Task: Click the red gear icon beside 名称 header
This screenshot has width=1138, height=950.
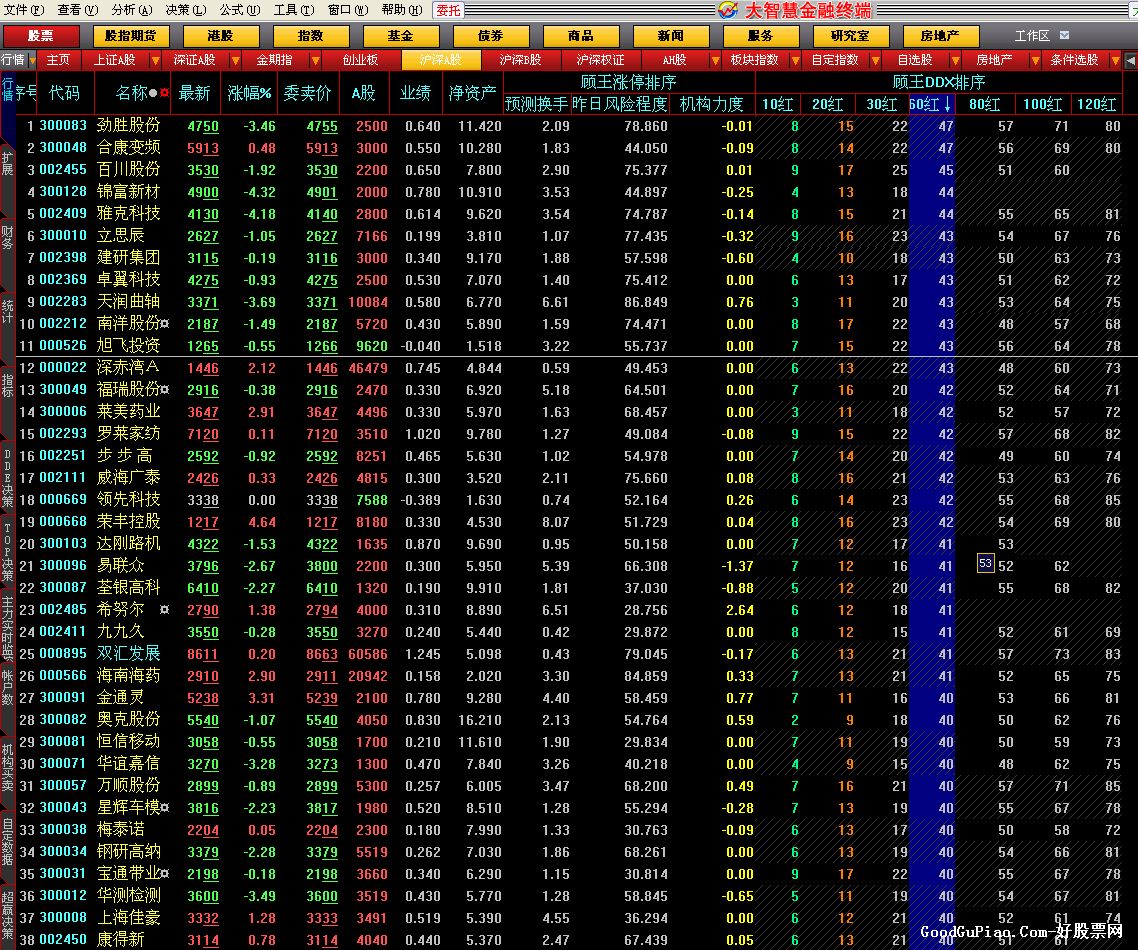Action: pyautogui.click(x=164, y=93)
